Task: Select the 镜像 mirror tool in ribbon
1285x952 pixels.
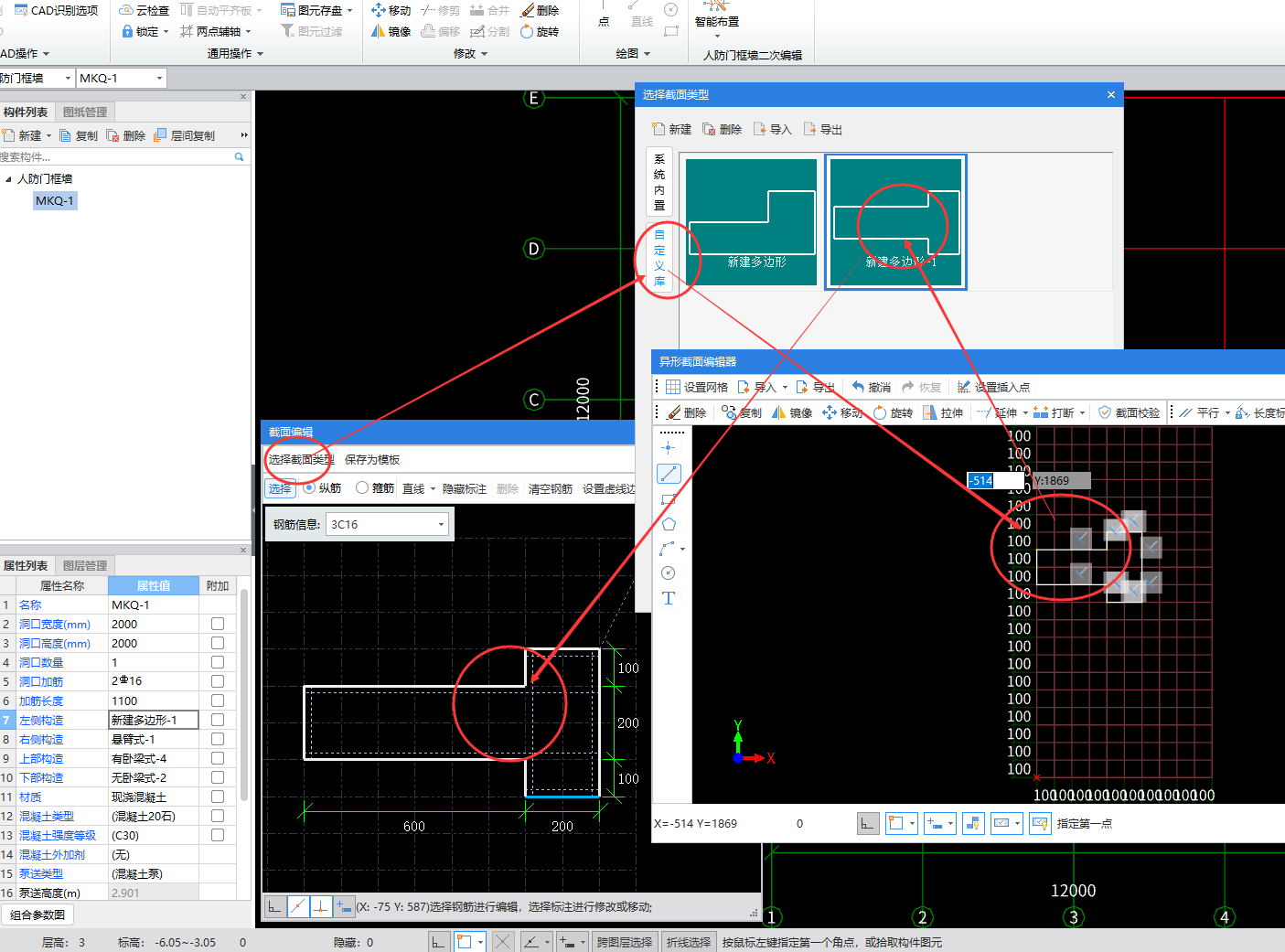Action: (x=391, y=31)
